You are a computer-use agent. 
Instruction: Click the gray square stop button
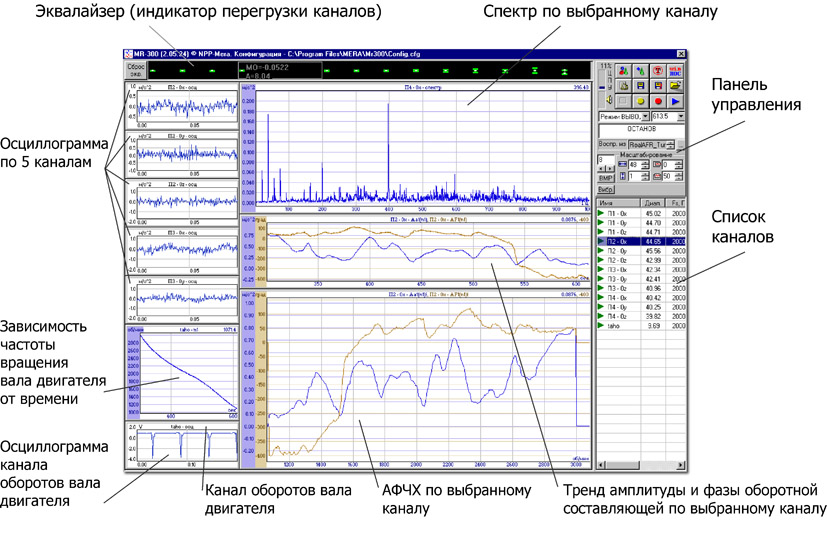[623, 101]
